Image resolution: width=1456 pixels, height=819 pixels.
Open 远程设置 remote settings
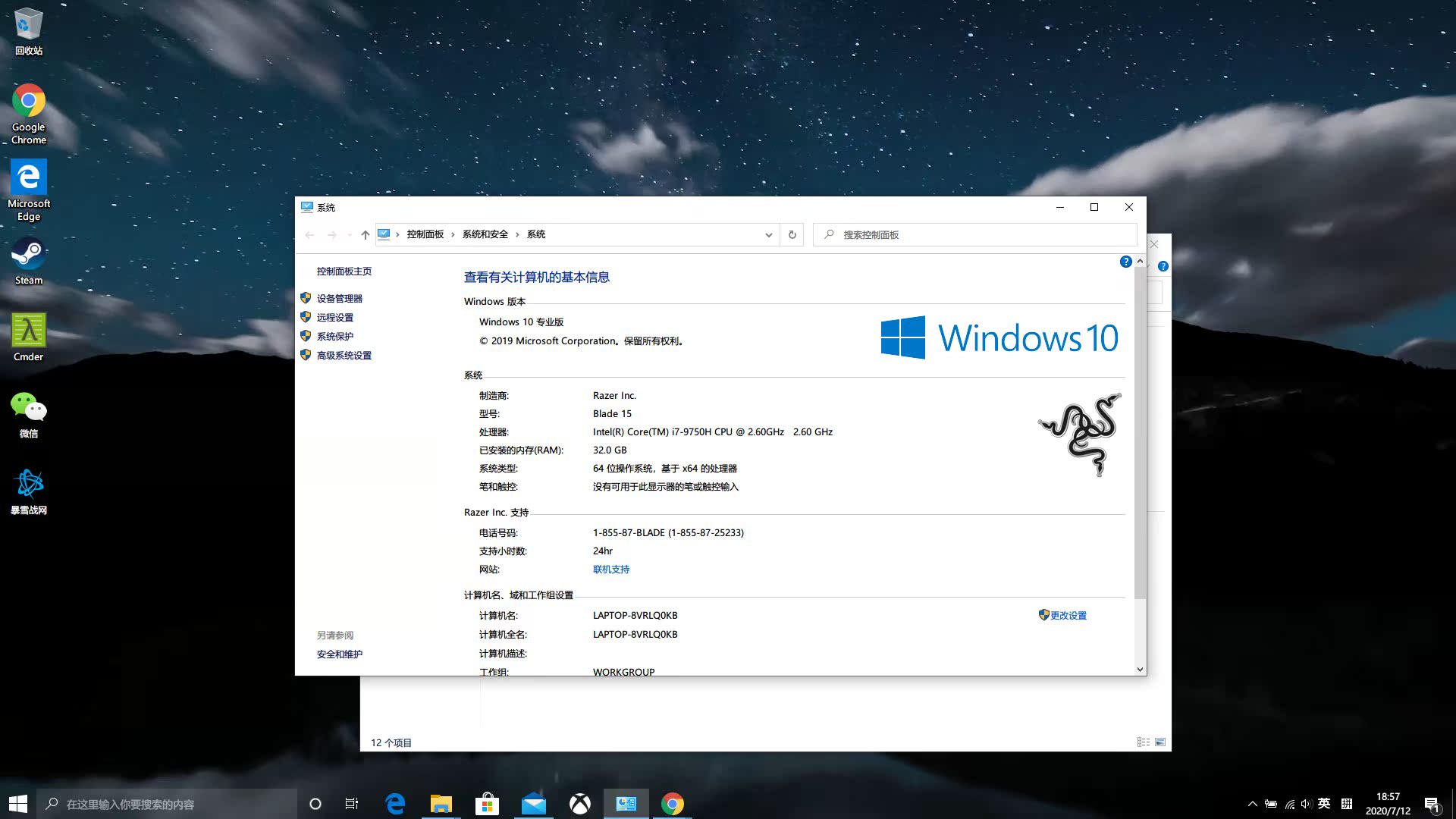(x=335, y=318)
